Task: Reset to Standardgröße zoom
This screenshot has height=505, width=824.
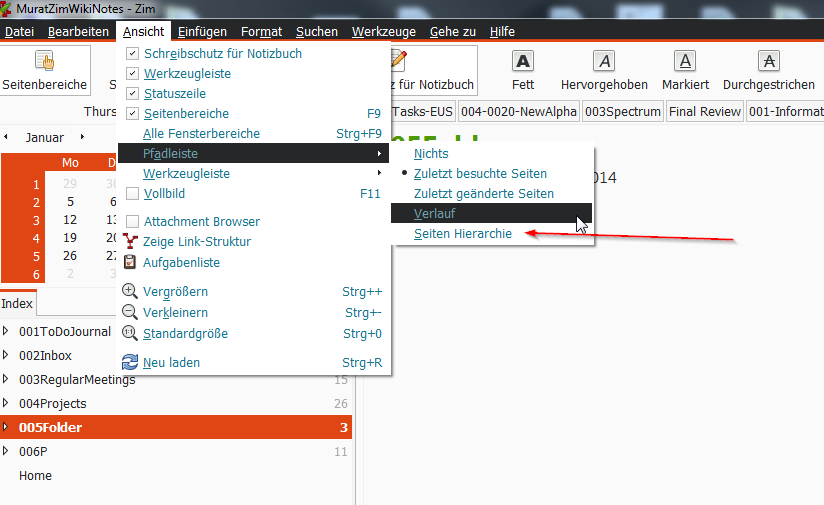Action: pyautogui.click(x=185, y=333)
